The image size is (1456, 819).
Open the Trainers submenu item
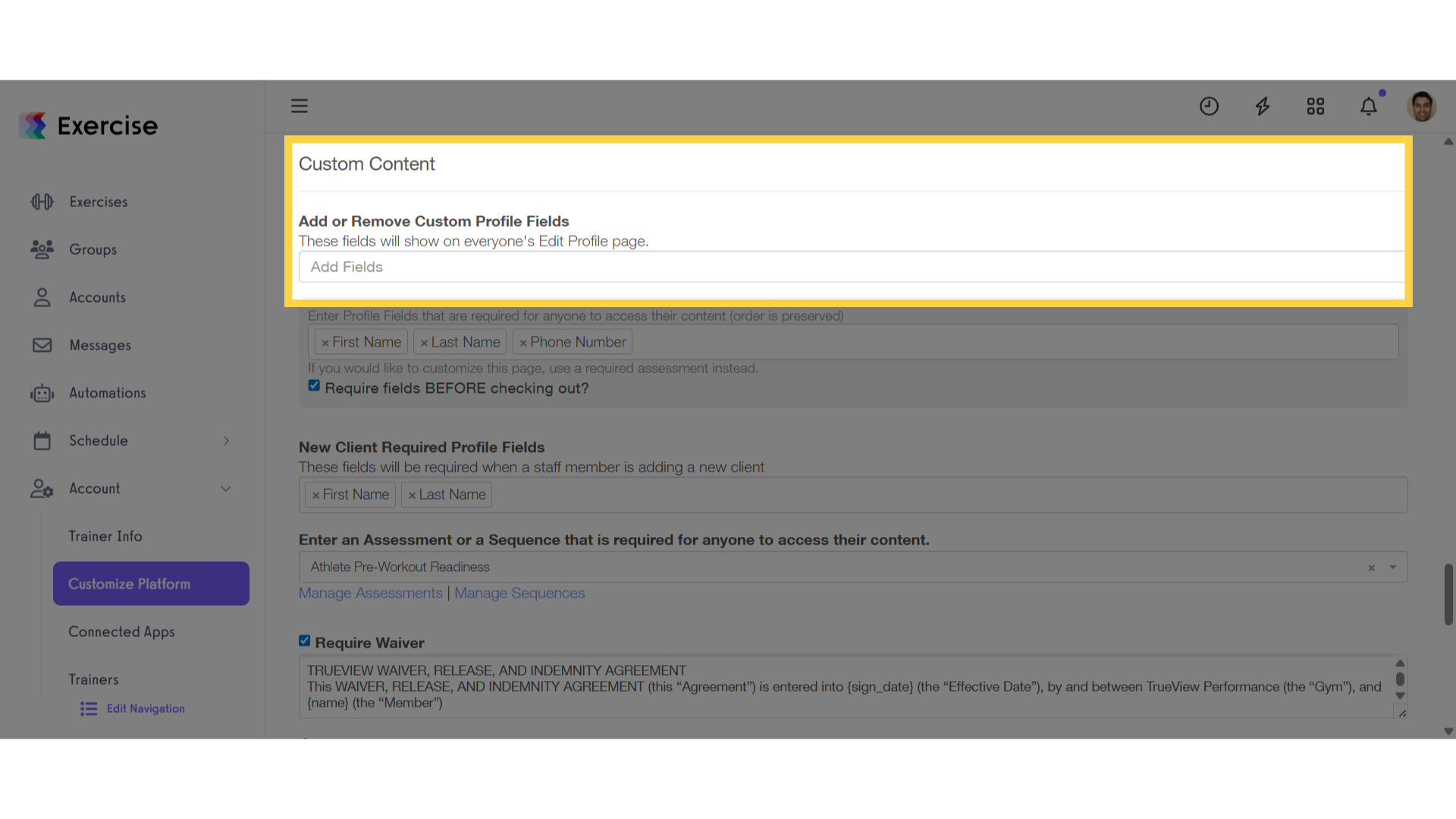[93, 679]
